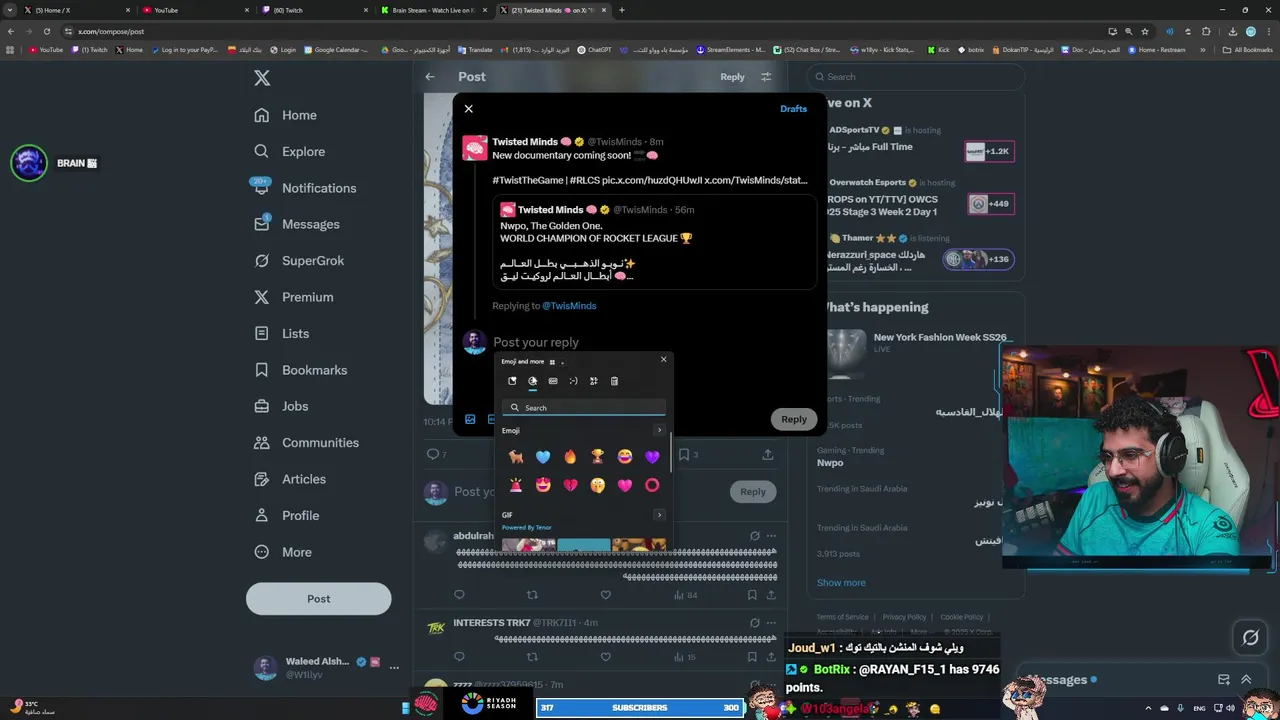The width and height of the screenshot is (1280, 720).
Task: Expand the More menu in sidebar
Action: point(283,552)
